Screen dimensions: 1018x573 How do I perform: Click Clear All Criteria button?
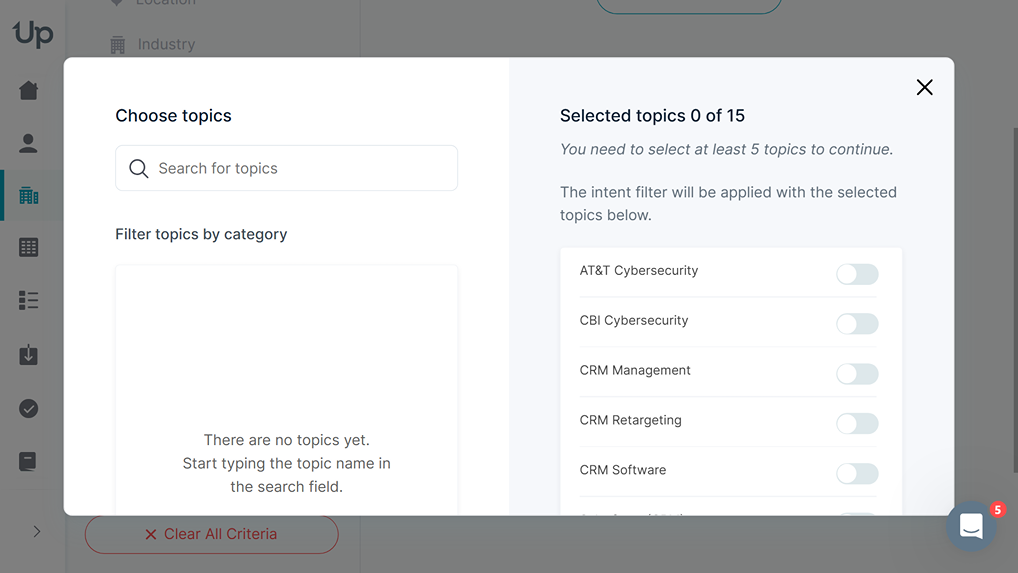(211, 534)
